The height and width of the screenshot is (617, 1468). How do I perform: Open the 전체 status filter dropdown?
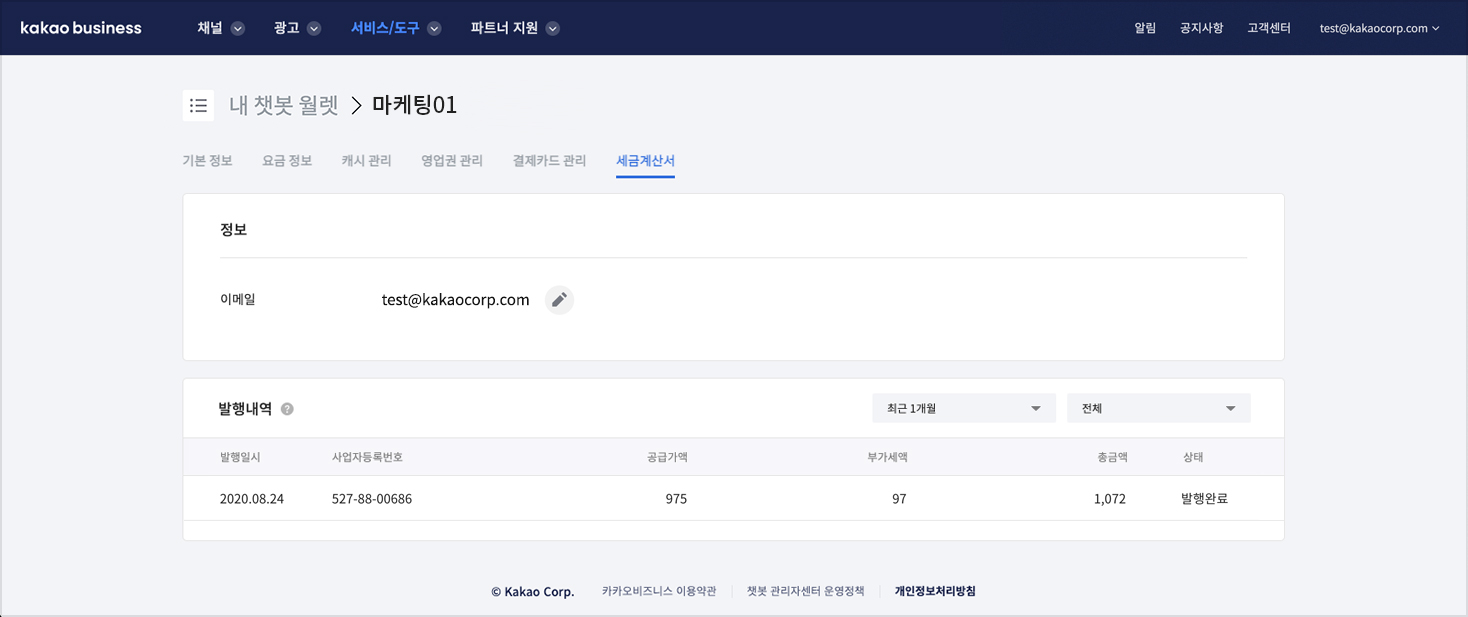pyautogui.click(x=1158, y=408)
